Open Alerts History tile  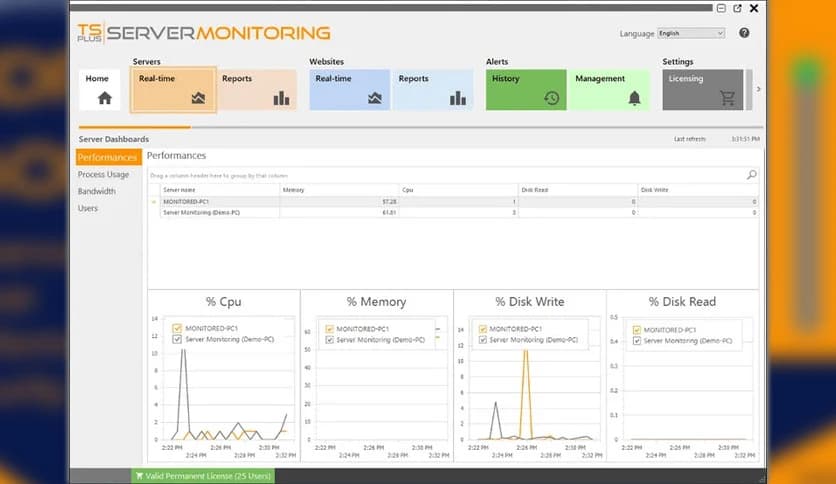(526, 90)
